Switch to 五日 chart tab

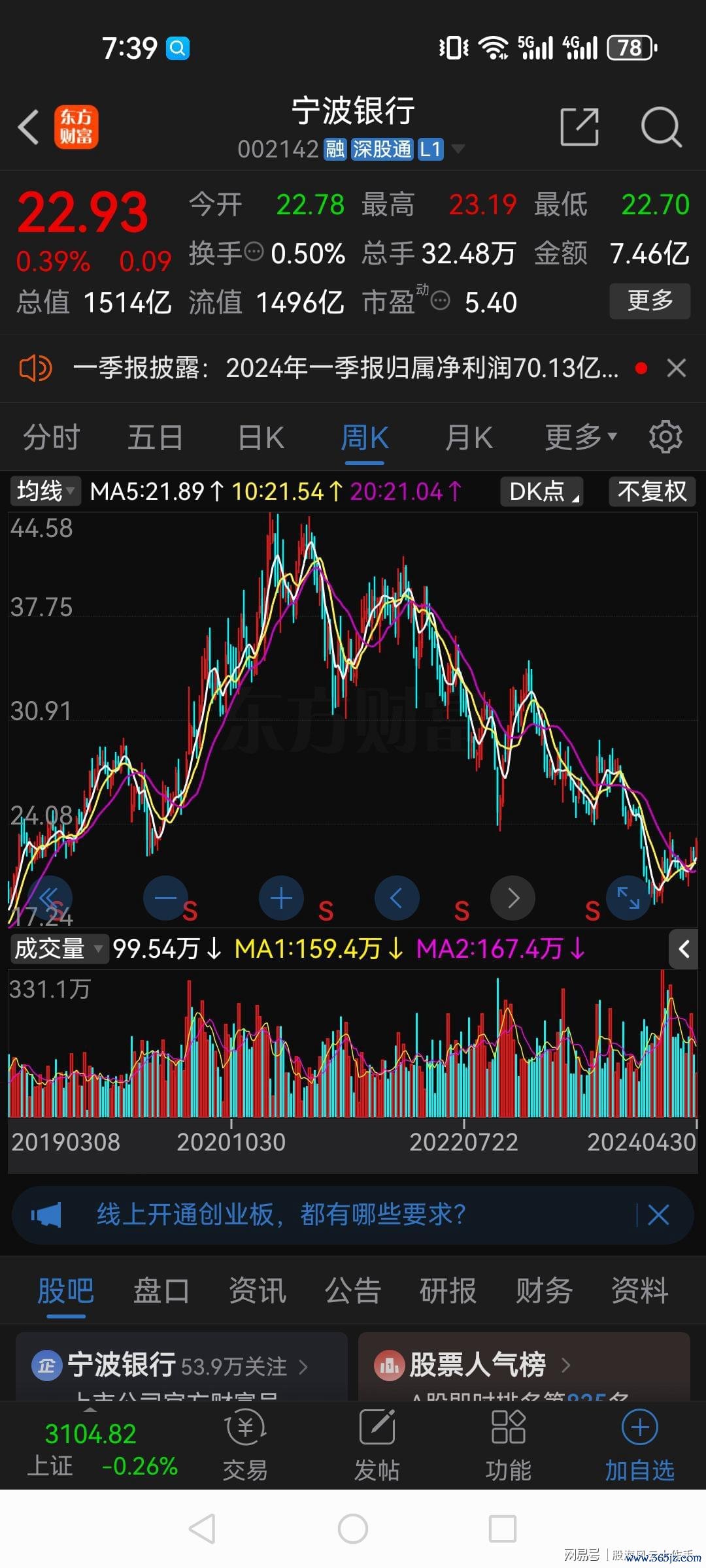point(155,437)
